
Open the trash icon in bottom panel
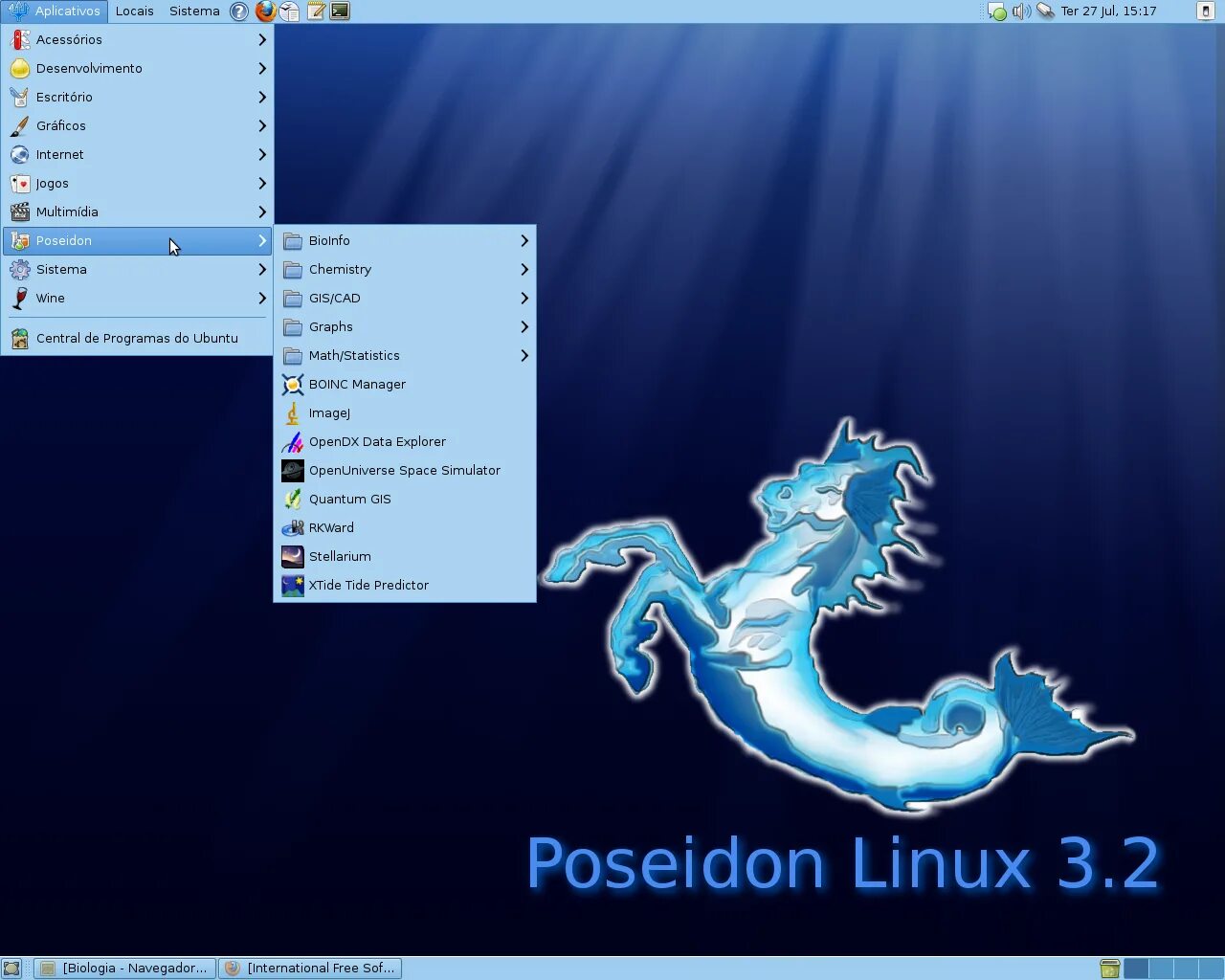pos(1109,969)
